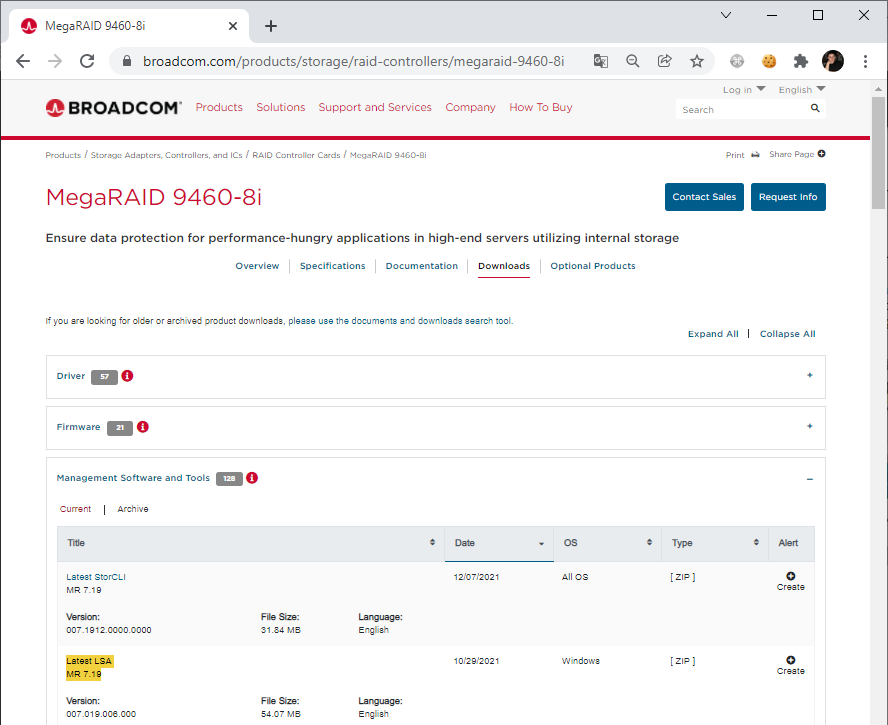Click info icon beside Management Software and Tools

tap(252, 477)
